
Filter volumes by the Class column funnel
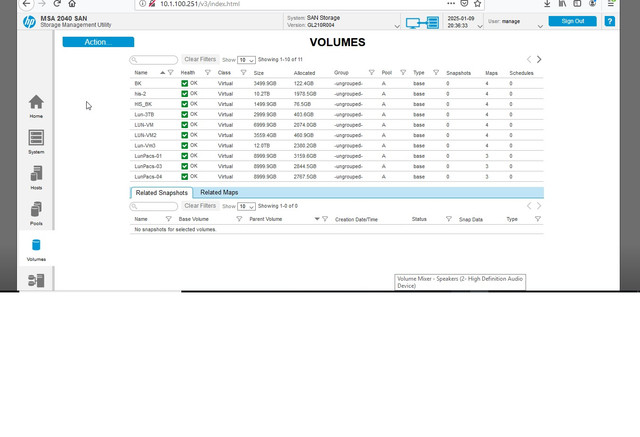[243, 73]
